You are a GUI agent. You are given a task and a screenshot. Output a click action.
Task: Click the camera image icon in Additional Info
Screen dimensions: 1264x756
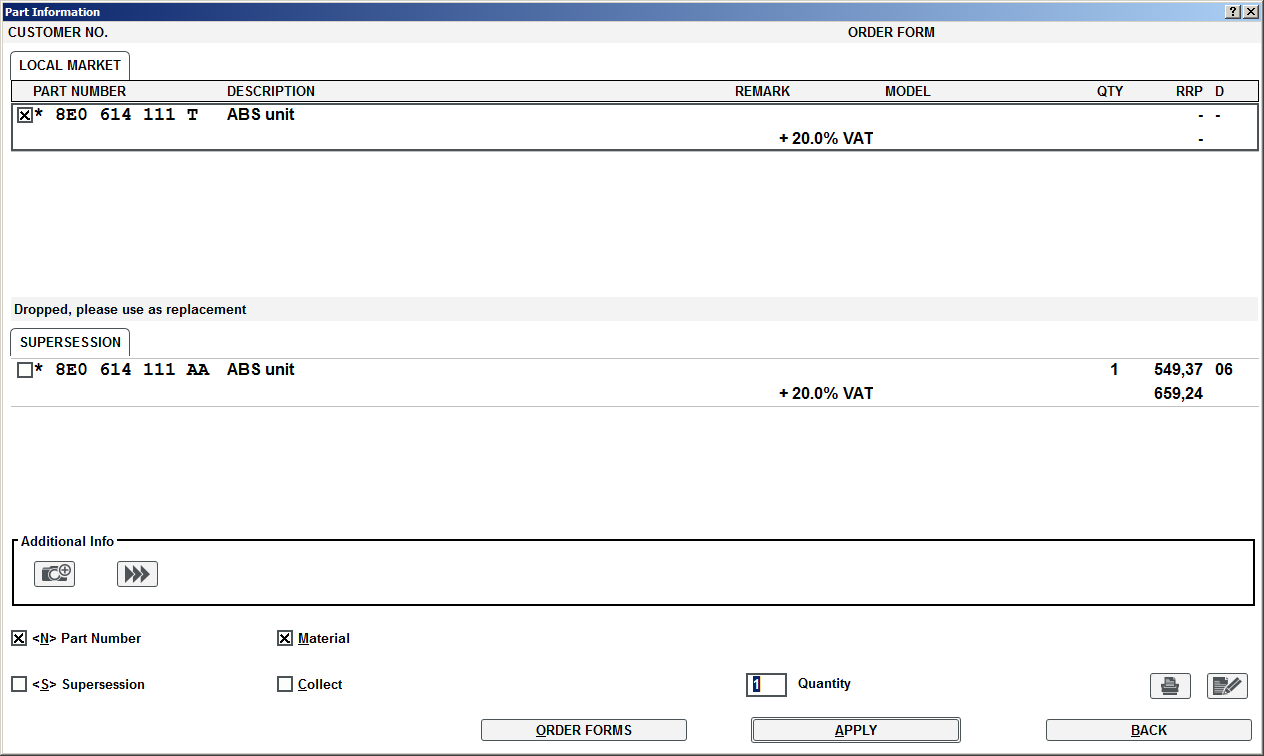coord(54,574)
